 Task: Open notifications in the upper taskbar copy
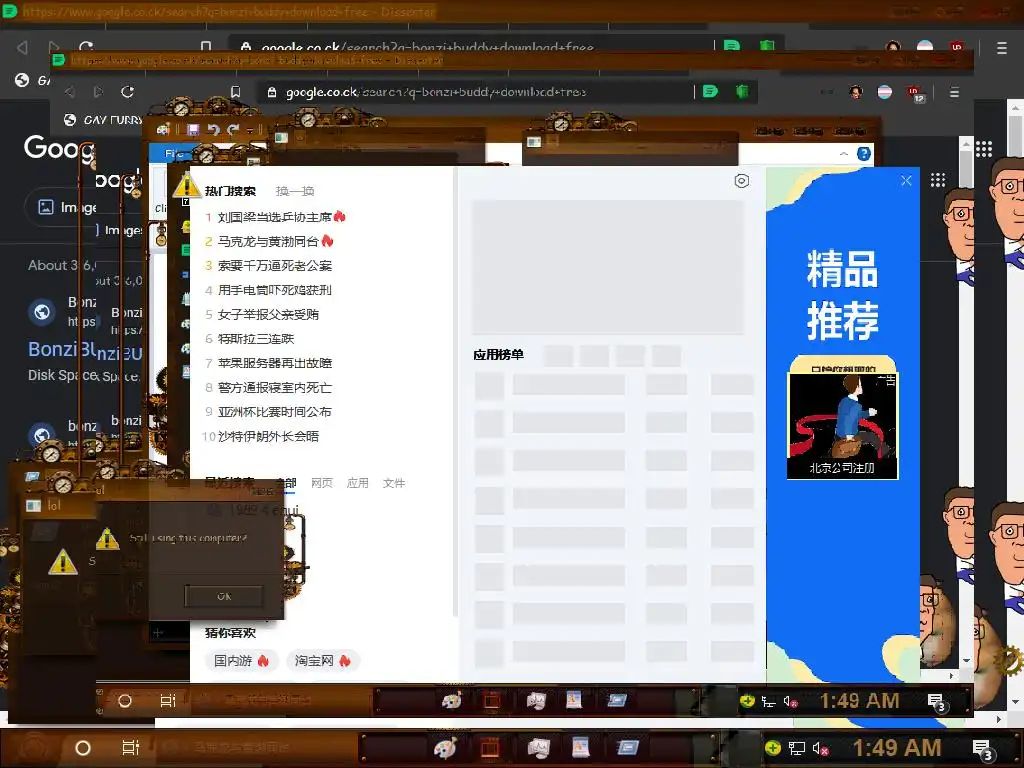pos(937,702)
